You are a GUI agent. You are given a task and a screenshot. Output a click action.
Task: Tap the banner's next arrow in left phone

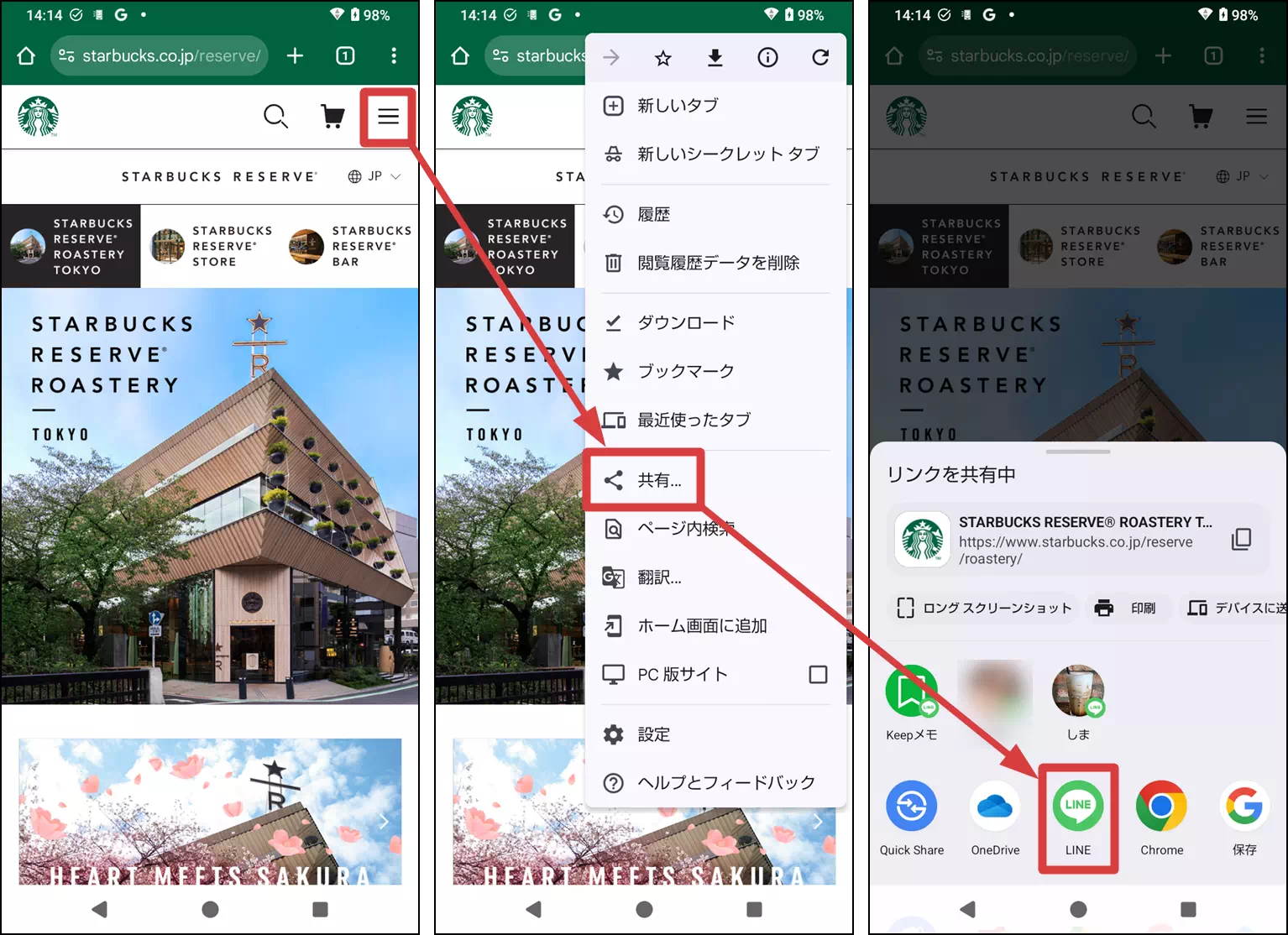point(384,821)
